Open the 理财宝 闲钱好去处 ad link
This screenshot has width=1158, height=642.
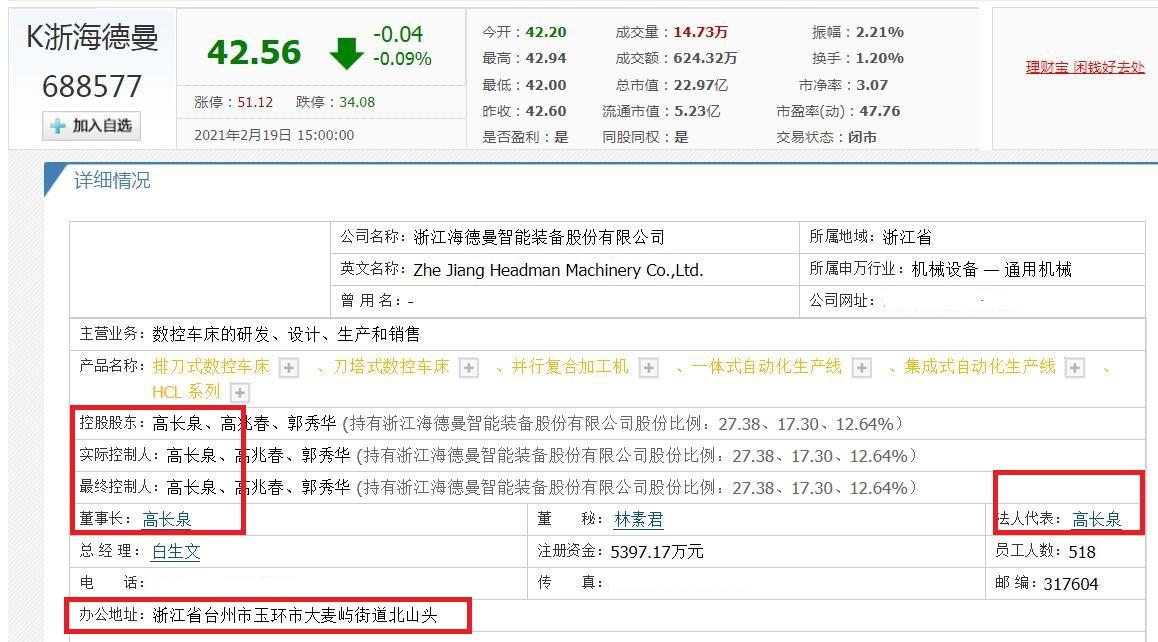[x=1085, y=67]
